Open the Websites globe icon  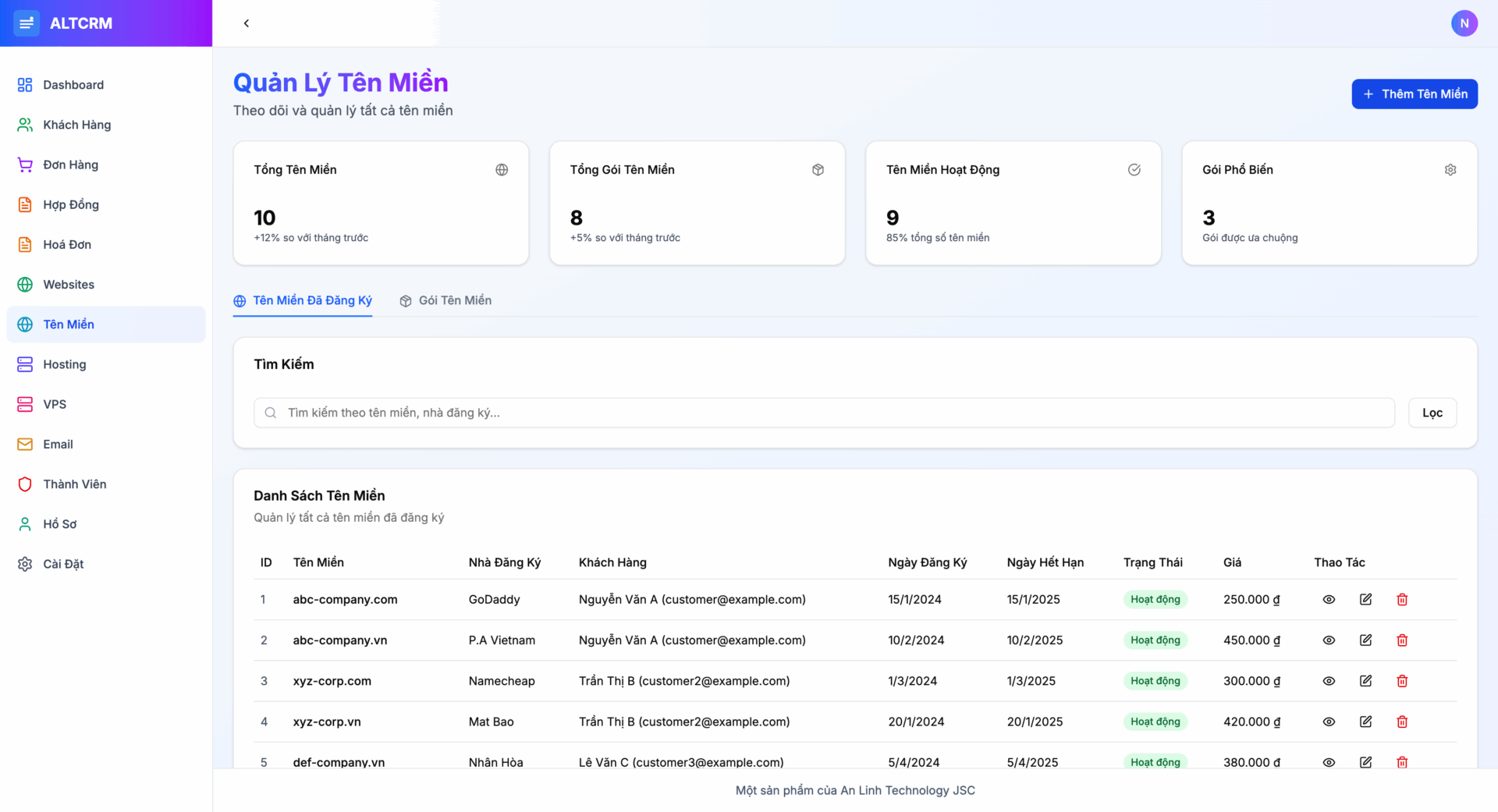click(24, 284)
